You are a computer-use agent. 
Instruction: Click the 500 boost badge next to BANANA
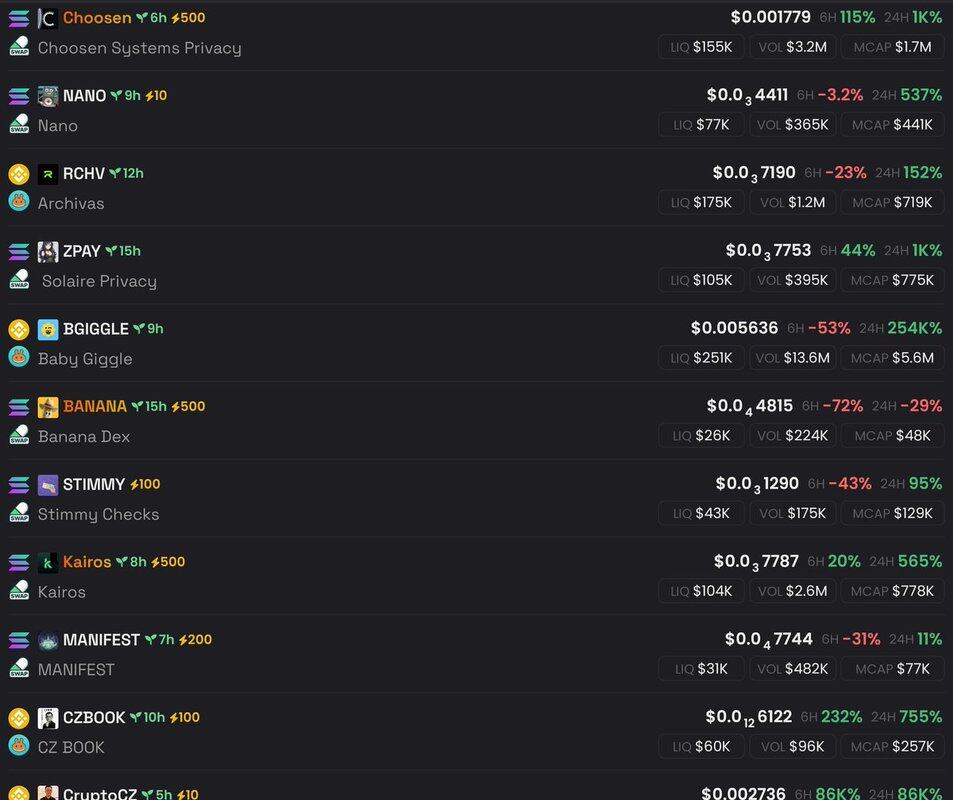coord(188,407)
